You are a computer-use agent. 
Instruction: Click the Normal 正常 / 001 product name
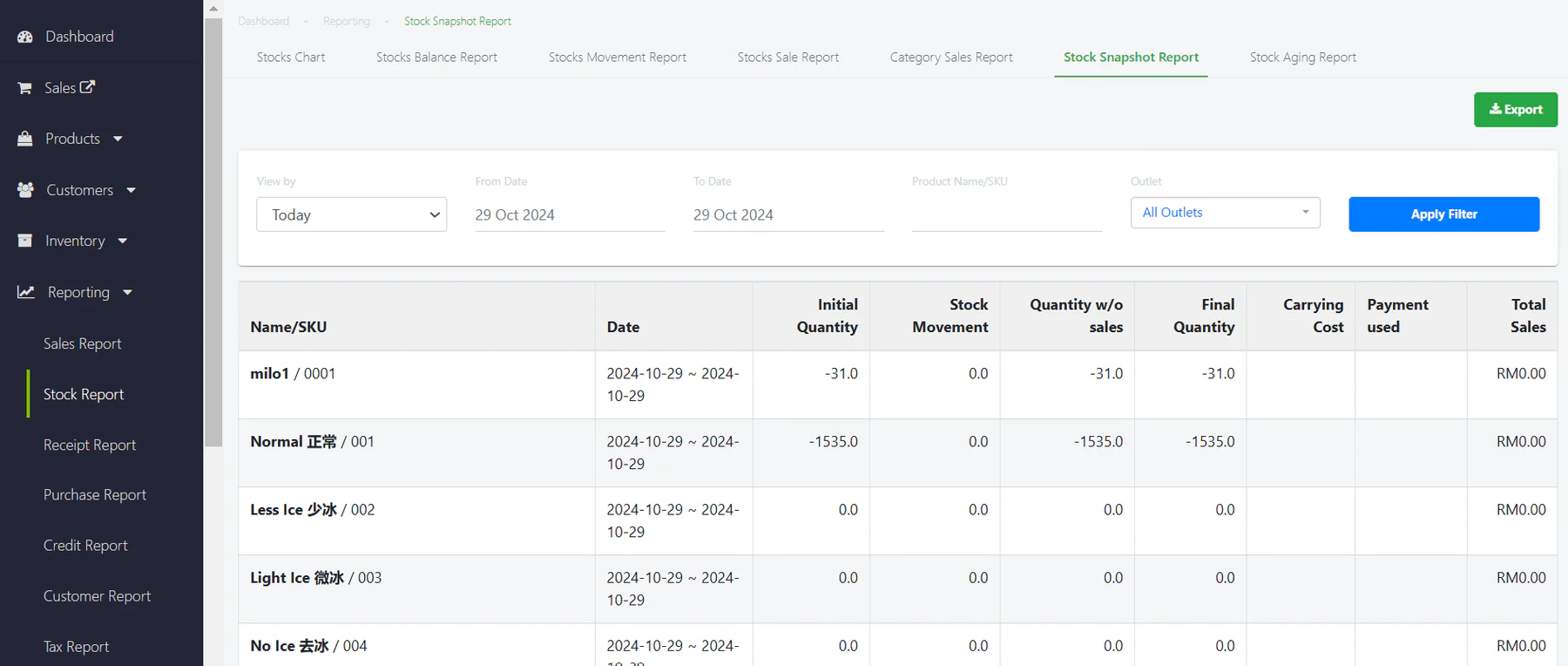click(312, 442)
